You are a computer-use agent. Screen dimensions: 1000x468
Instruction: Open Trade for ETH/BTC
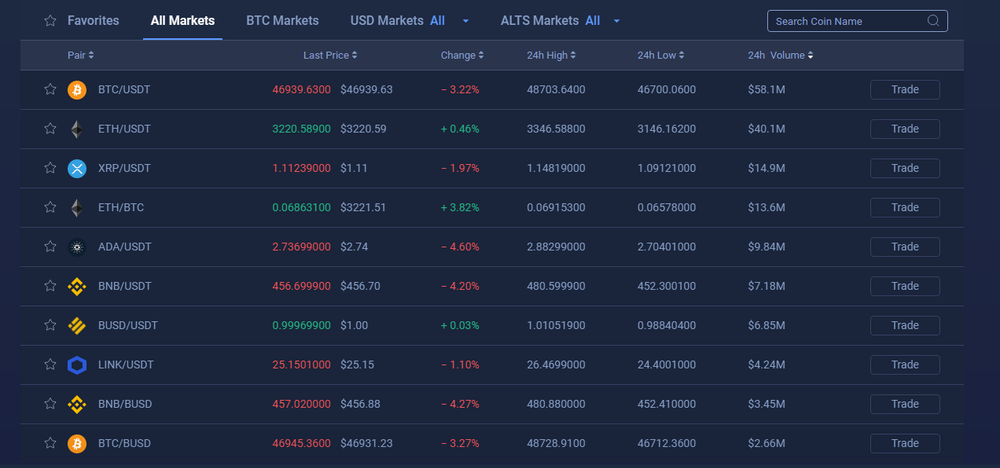click(905, 208)
